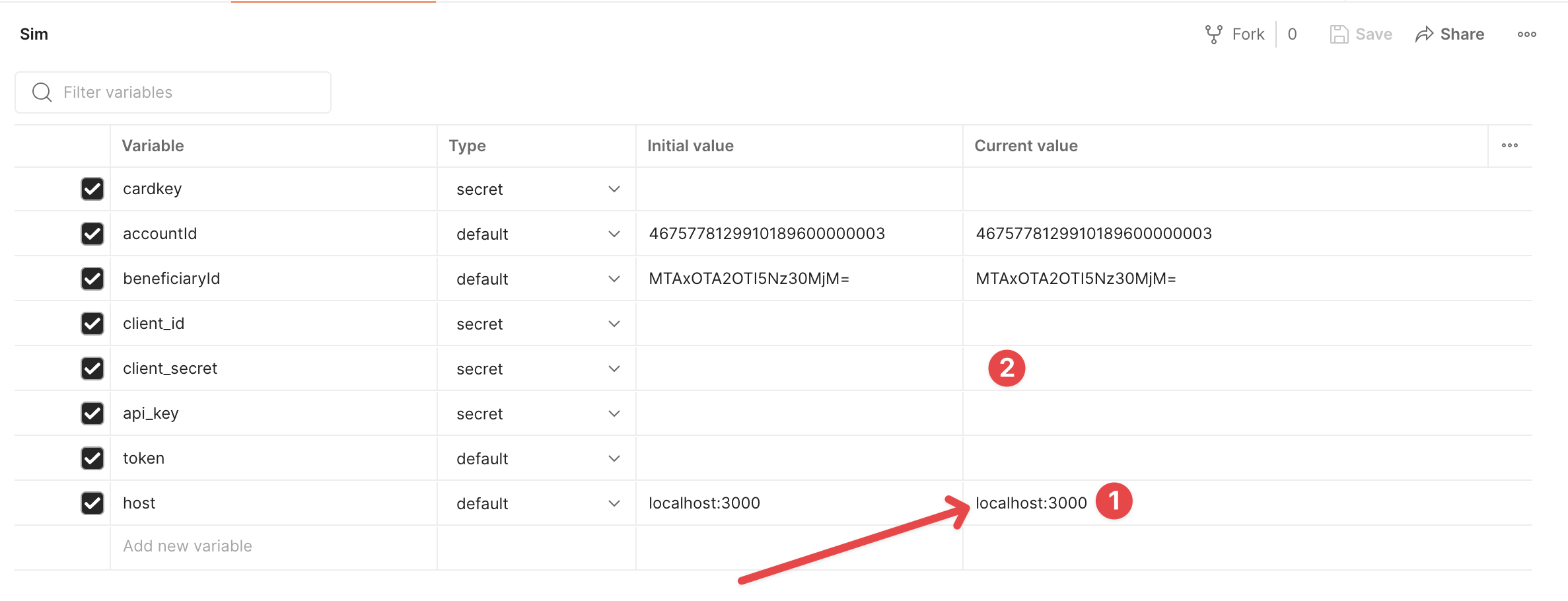Viewport: 1568px width, 601px height.
Task: Click Add new variable row
Action: [188, 546]
